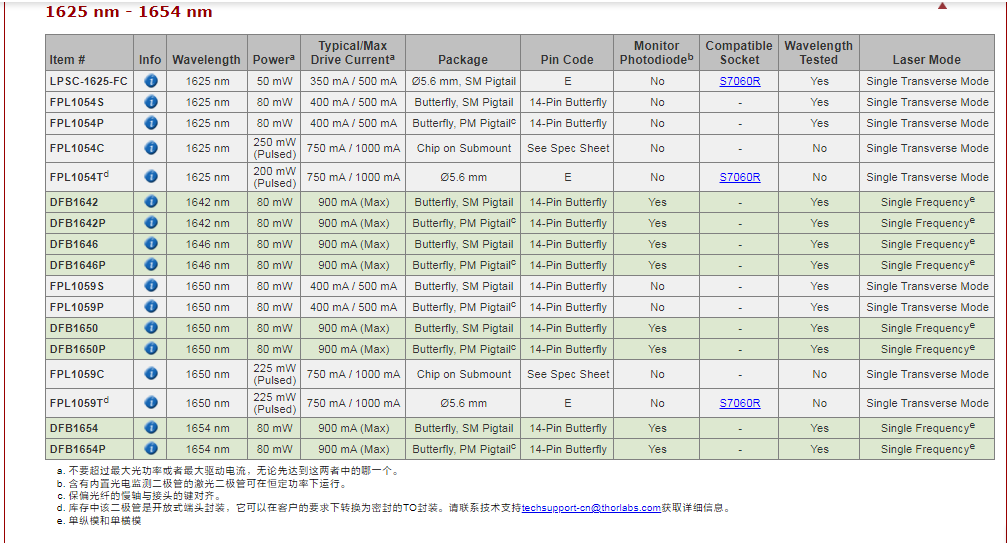Click info icon for DFB1654P

coord(150,449)
